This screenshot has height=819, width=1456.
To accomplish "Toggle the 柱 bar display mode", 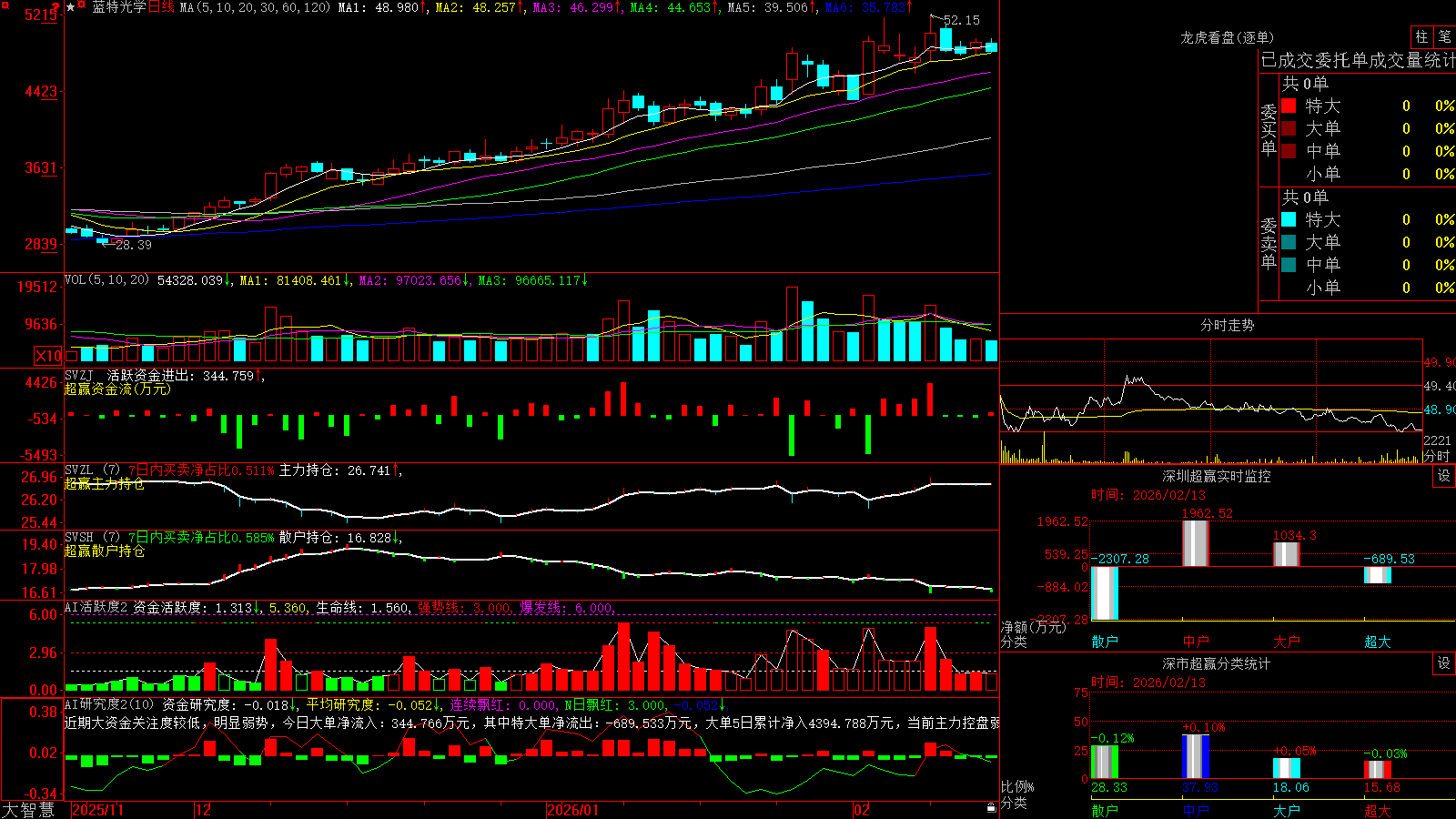I will coord(1421,36).
